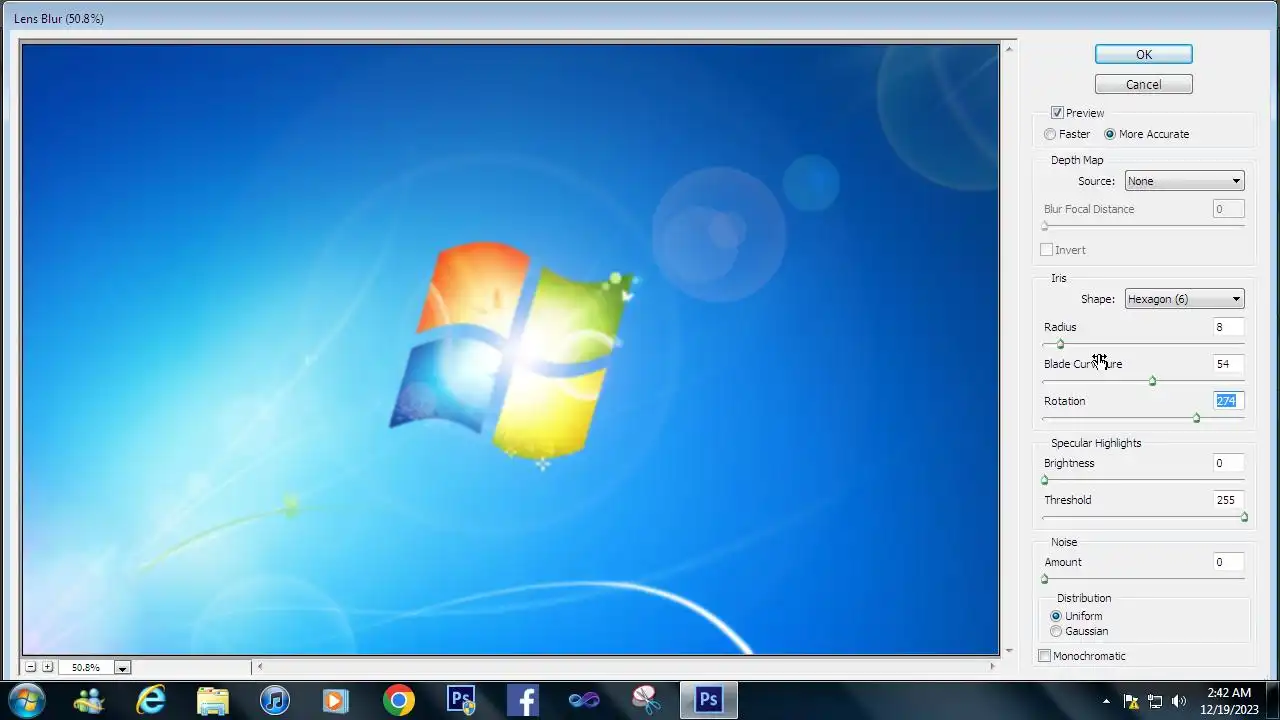The width and height of the screenshot is (1280, 720).
Task: Select Uniform noise distribution
Action: [1056, 616]
